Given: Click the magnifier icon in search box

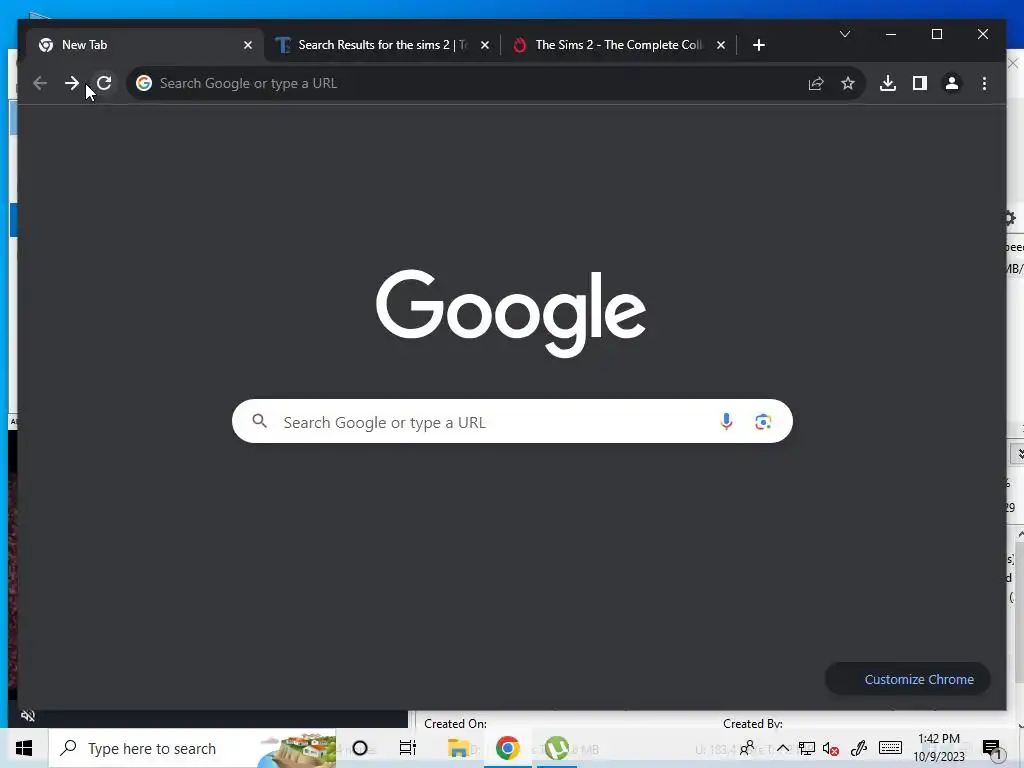Looking at the screenshot, I should pos(259,421).
